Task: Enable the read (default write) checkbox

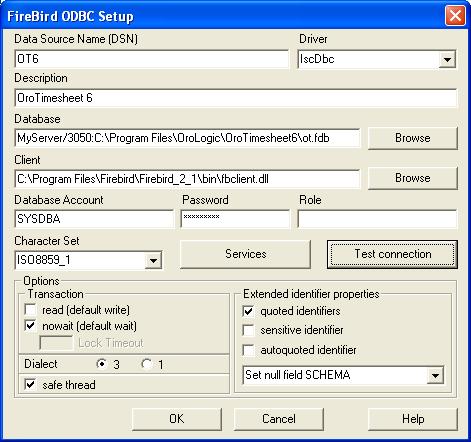Action: pos(31,310)
